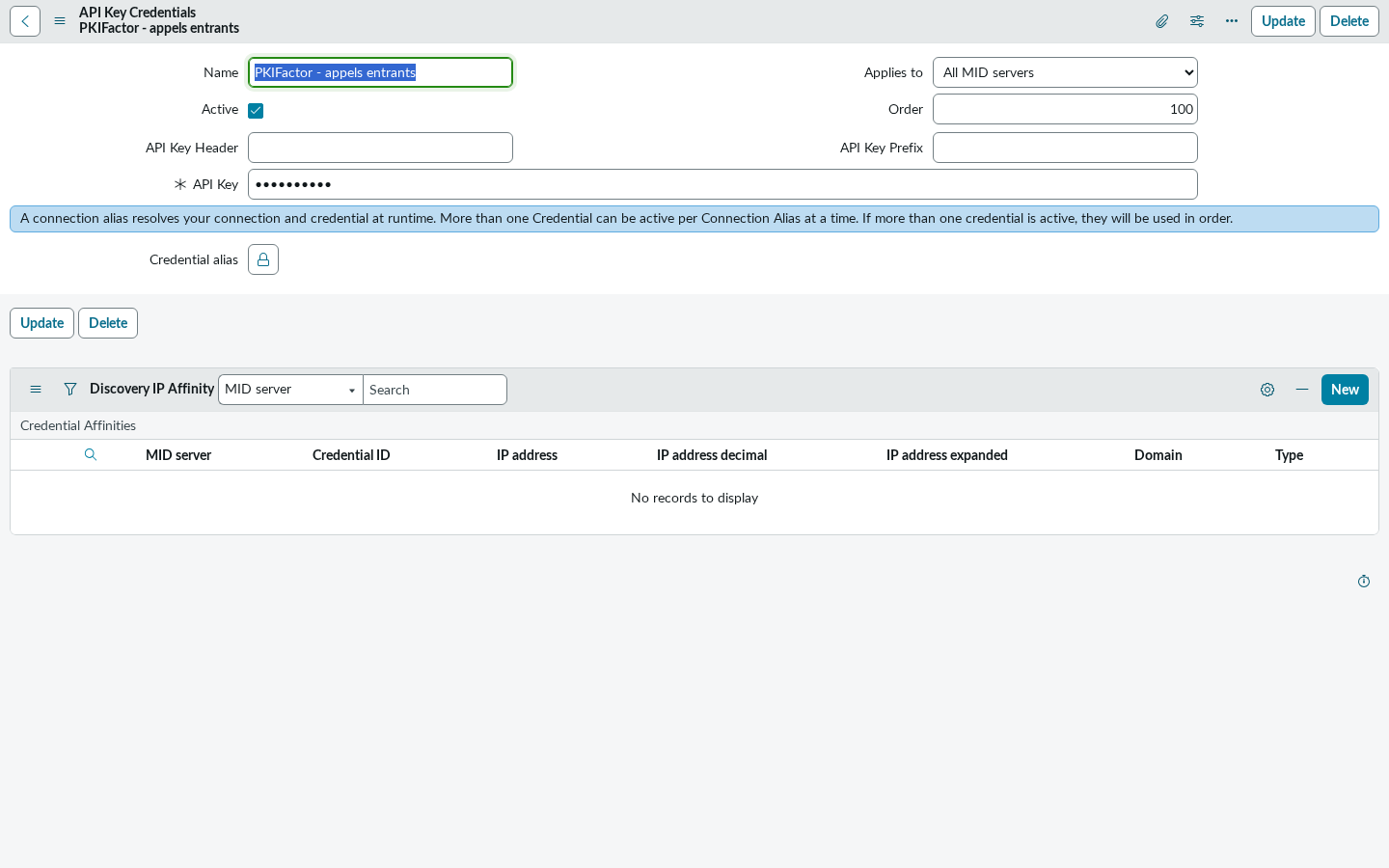Sort by Credential ID column
This screenshot has width=1389, height=868.
(351, 455)
